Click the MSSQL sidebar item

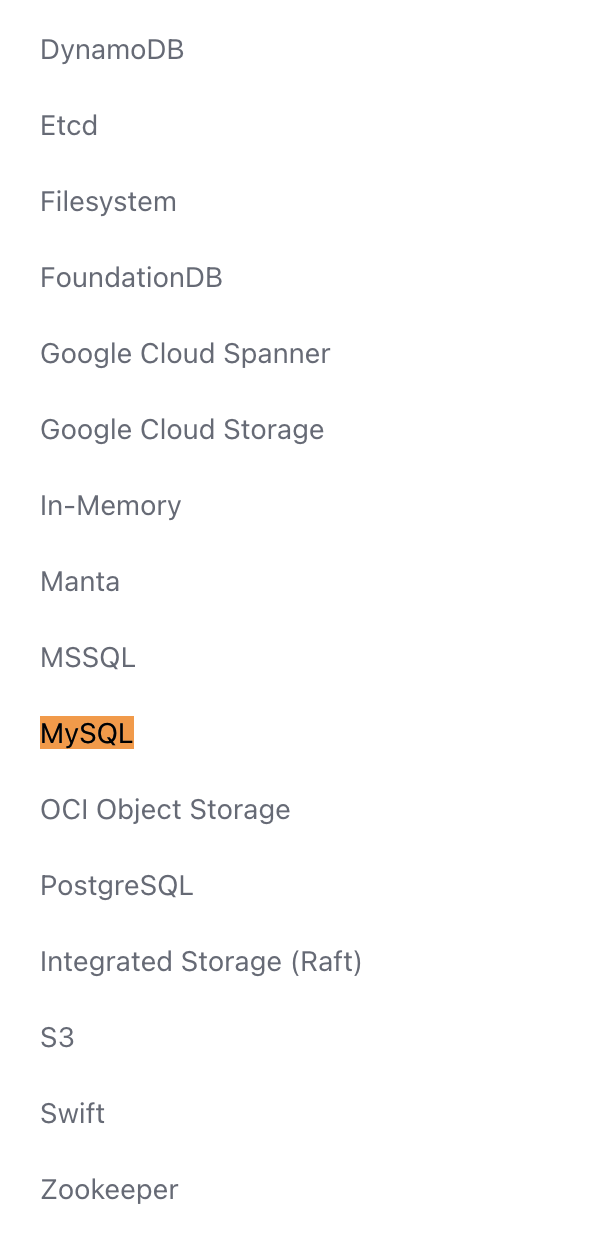pyautogui.click(x=88, y=658)
